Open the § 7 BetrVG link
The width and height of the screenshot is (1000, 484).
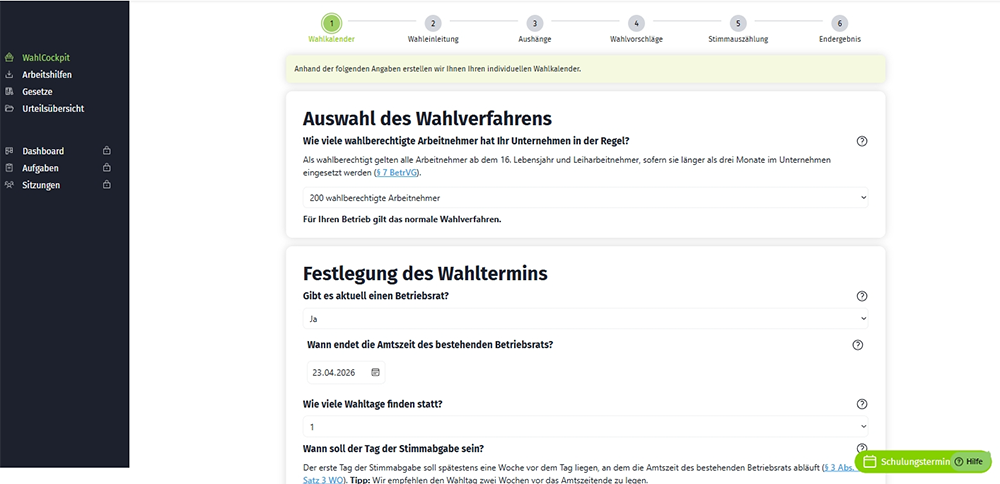click(x=396, y=173)
